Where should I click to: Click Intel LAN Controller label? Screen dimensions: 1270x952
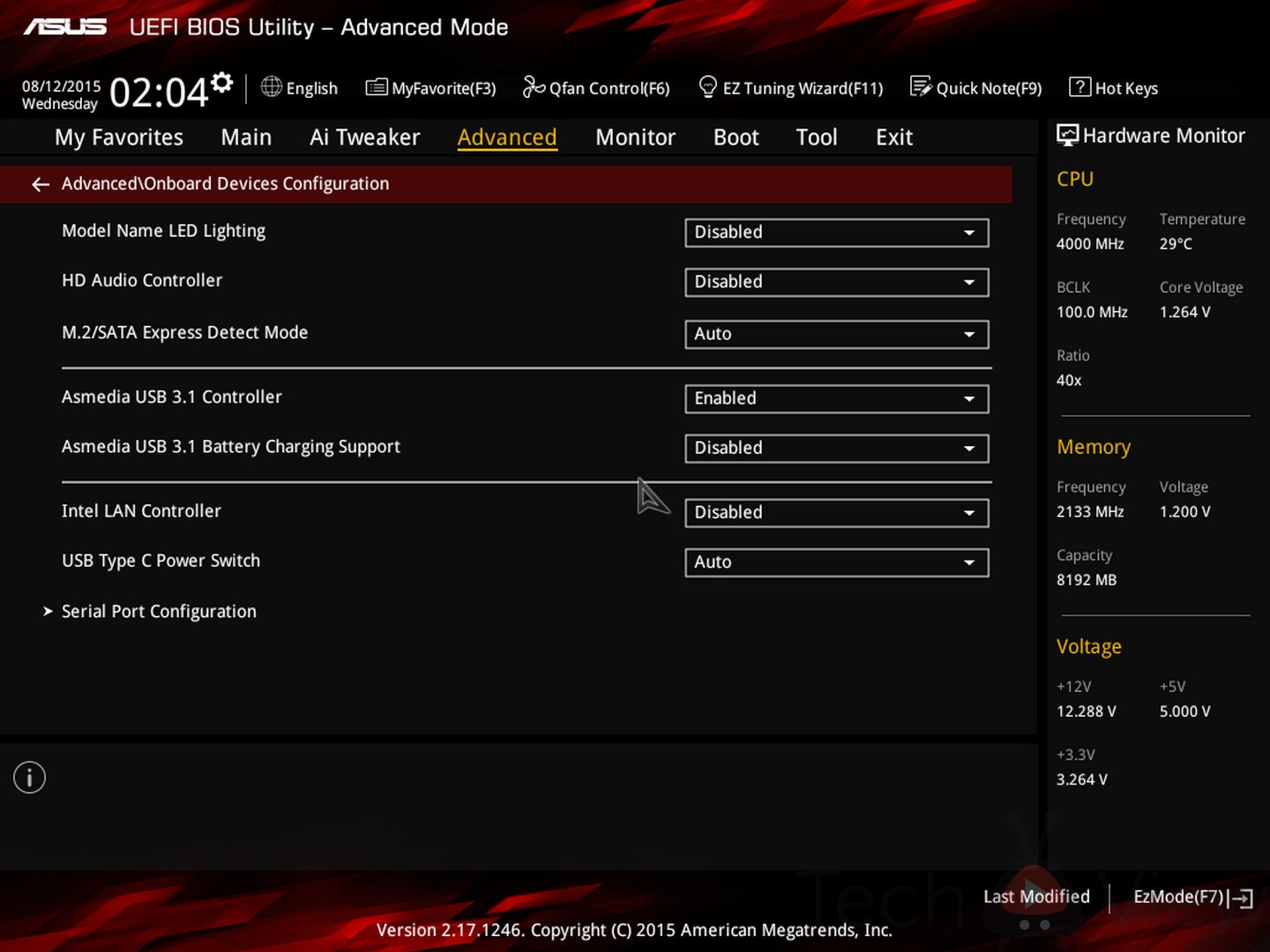[x=141, y=511]
